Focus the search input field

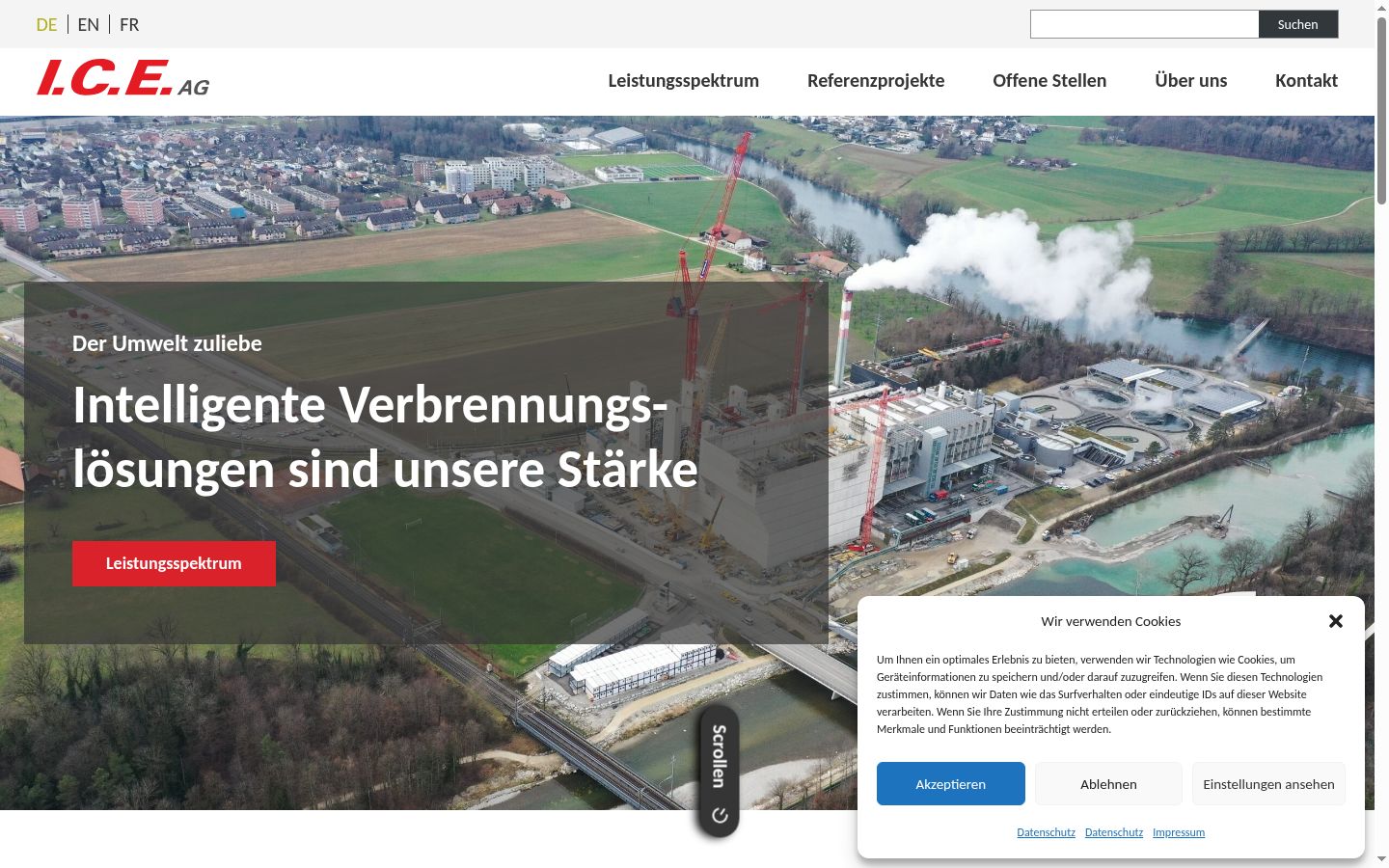(x=1144, y=24)
